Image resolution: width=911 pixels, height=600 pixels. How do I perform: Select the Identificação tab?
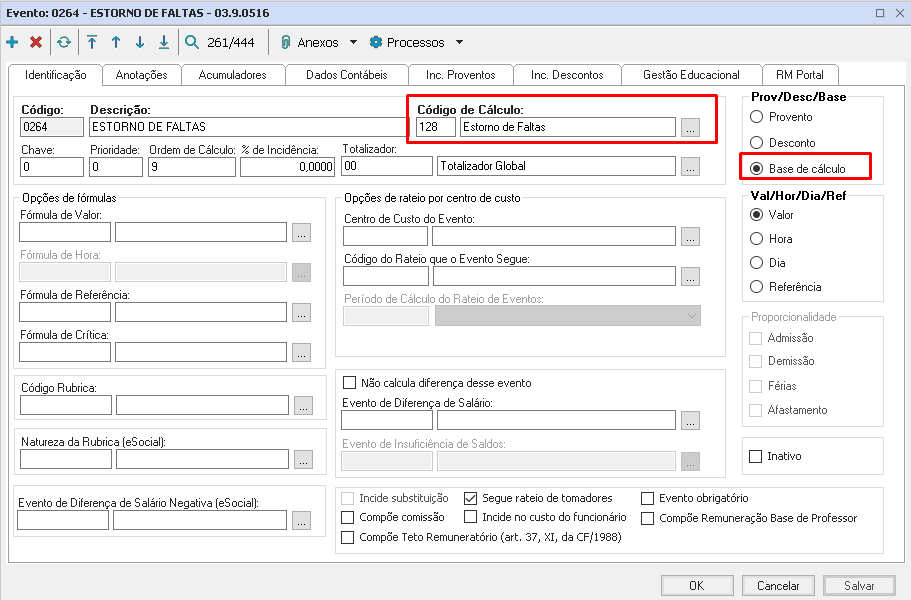[56, 75]
